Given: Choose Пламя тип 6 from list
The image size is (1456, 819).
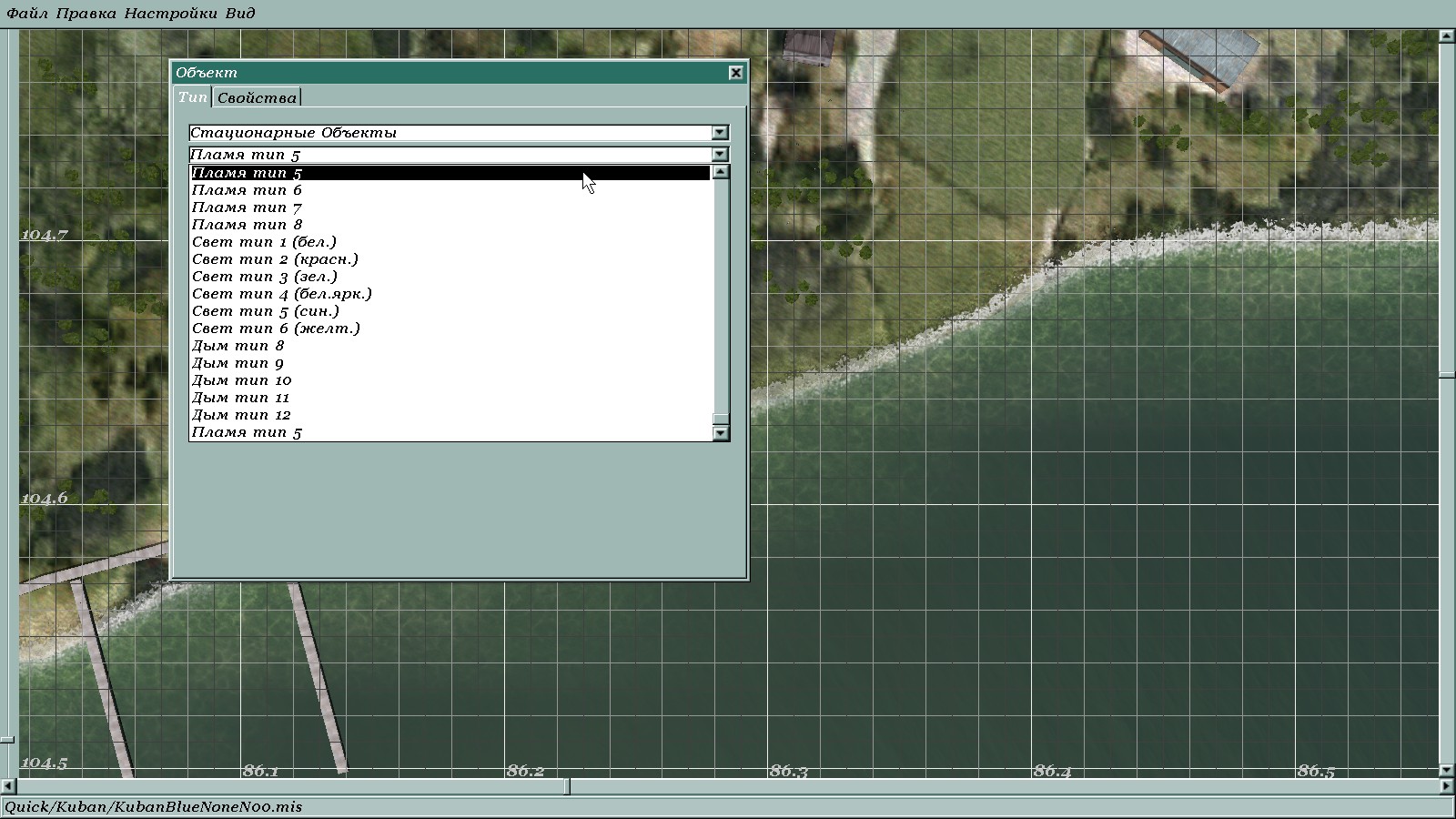Looking at the screenshot, I should click(x=247, y=190).
